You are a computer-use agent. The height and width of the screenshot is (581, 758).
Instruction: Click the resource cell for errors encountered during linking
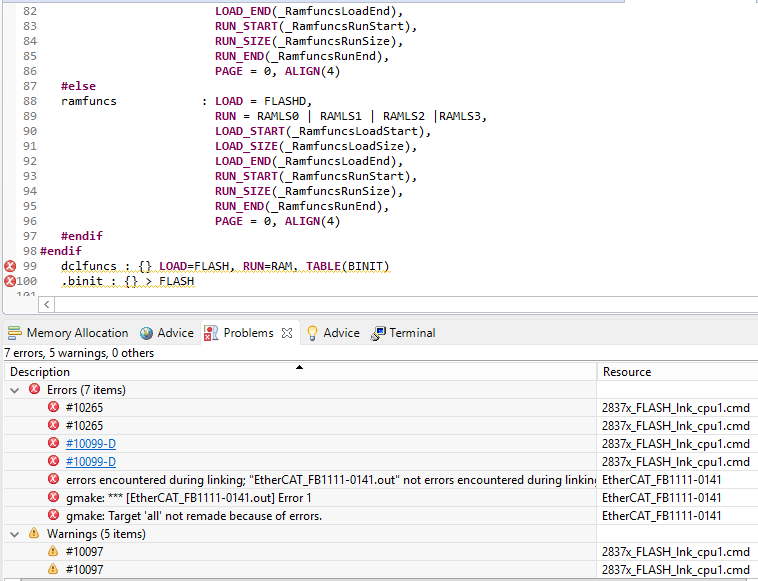677,480
